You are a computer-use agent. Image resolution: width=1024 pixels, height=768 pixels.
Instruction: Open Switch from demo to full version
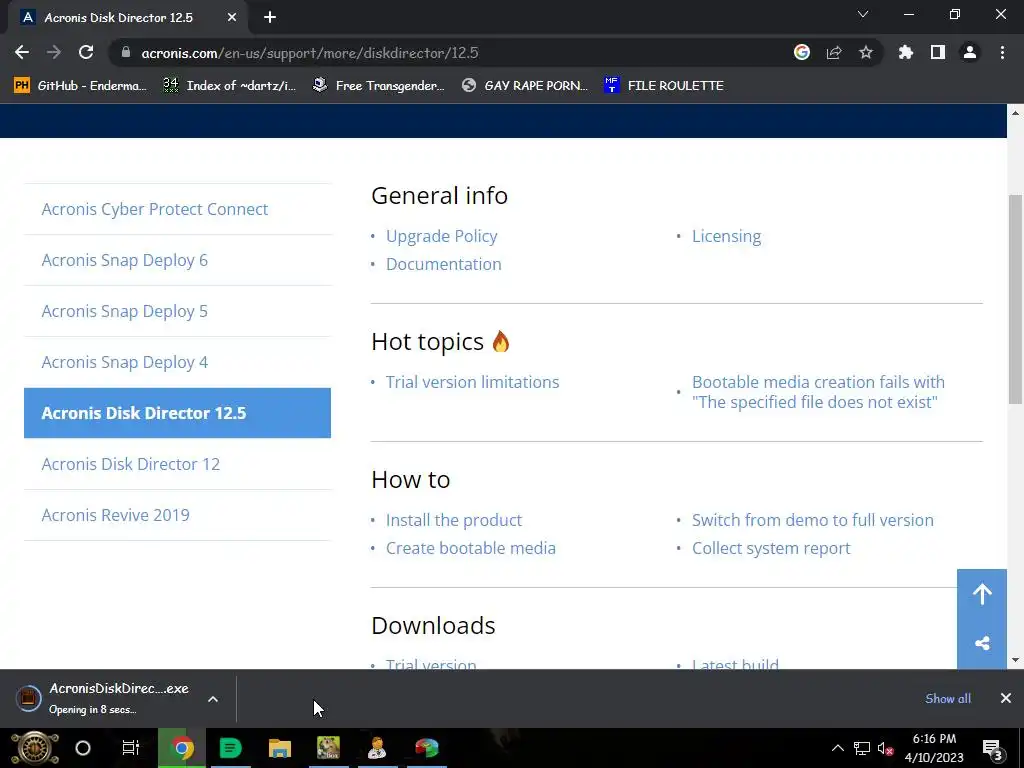813,520
